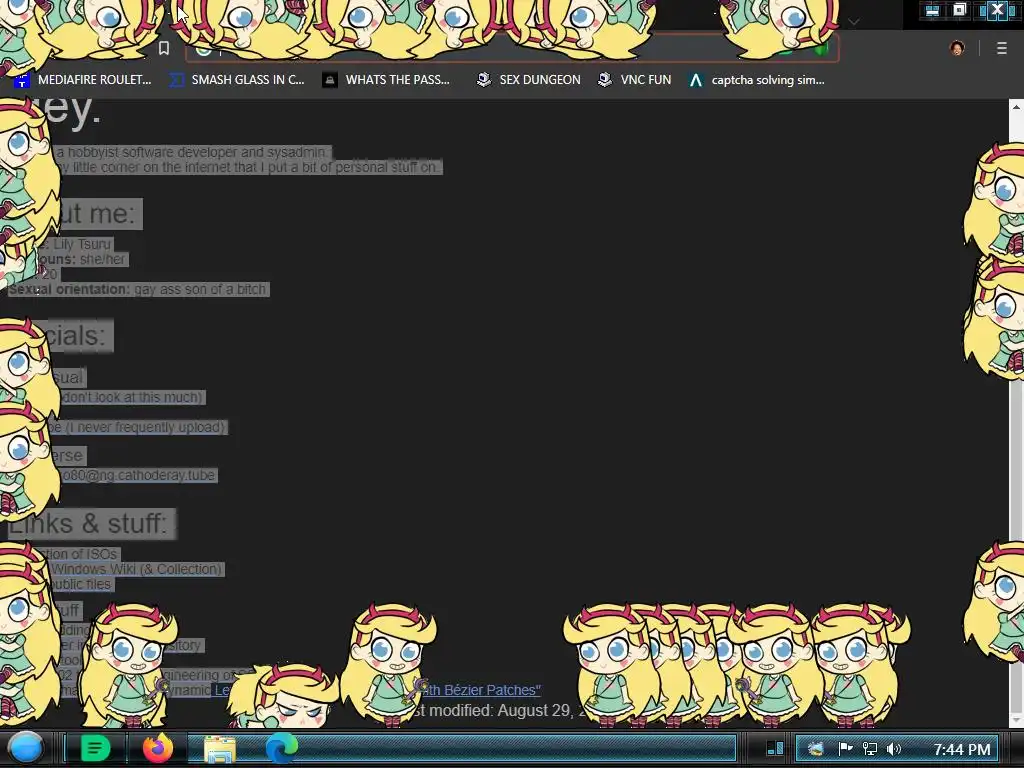The width and height of the screenshot is (1024, 768).
Task: Open the MEDIAFIRE ROULET... bookmark
Action: 83,80
